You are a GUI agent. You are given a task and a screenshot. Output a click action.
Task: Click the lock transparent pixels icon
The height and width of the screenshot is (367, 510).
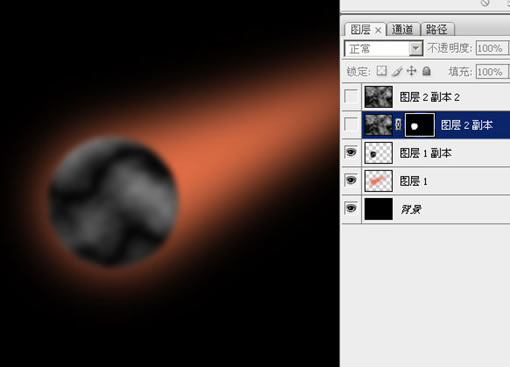[382, 71]
